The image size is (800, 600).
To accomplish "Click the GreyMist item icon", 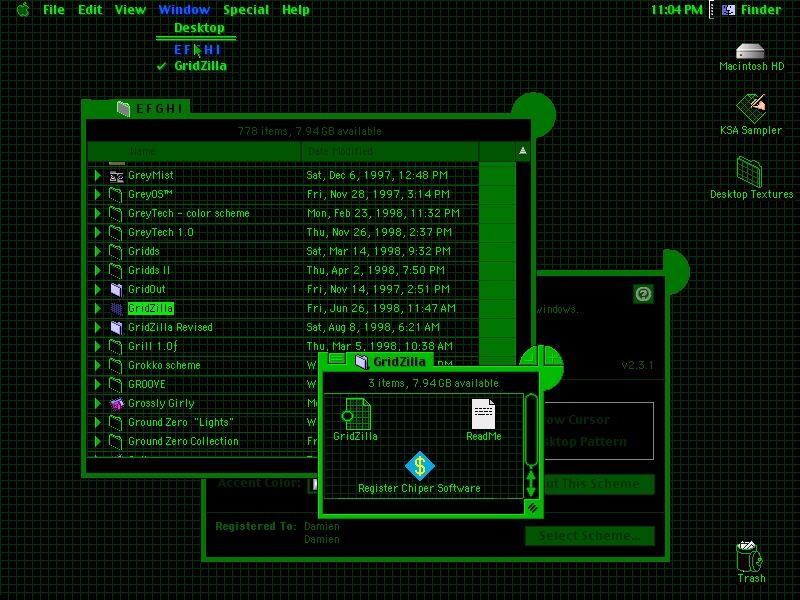I will click(116, 176).
